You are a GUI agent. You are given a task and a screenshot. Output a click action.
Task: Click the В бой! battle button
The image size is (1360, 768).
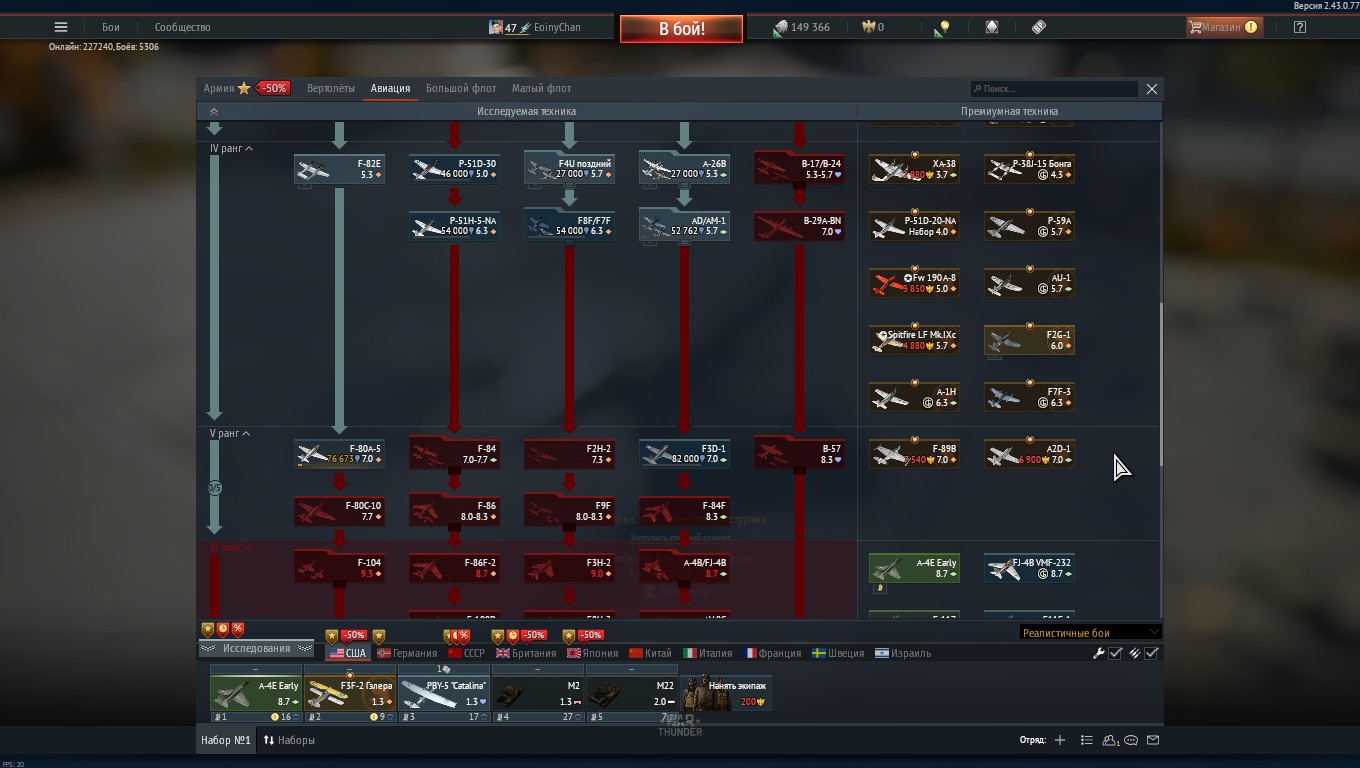(x=681, y=29)
